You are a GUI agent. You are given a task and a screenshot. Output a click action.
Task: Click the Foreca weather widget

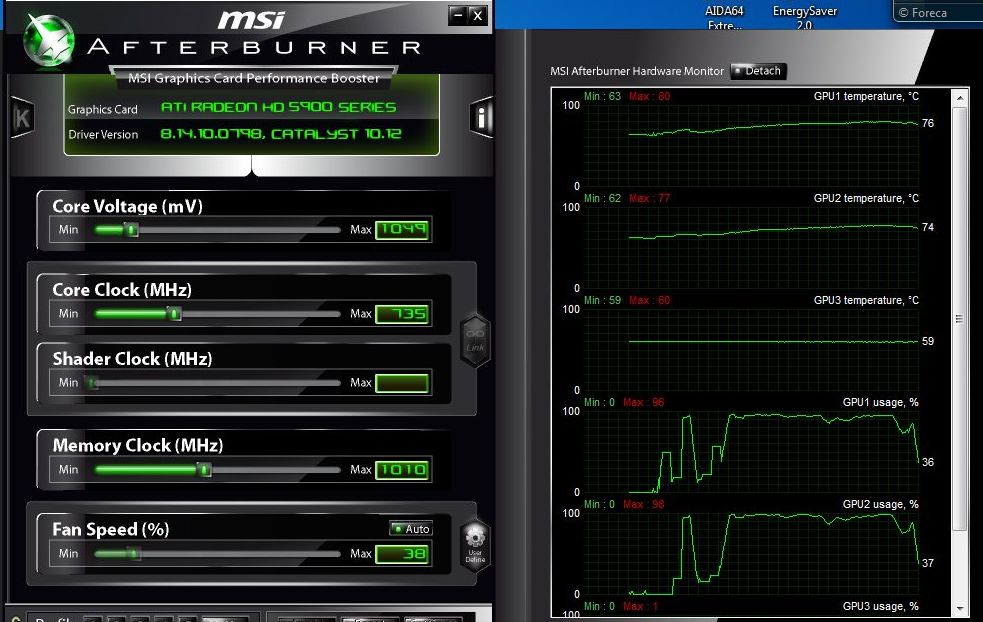click(937, 12)
